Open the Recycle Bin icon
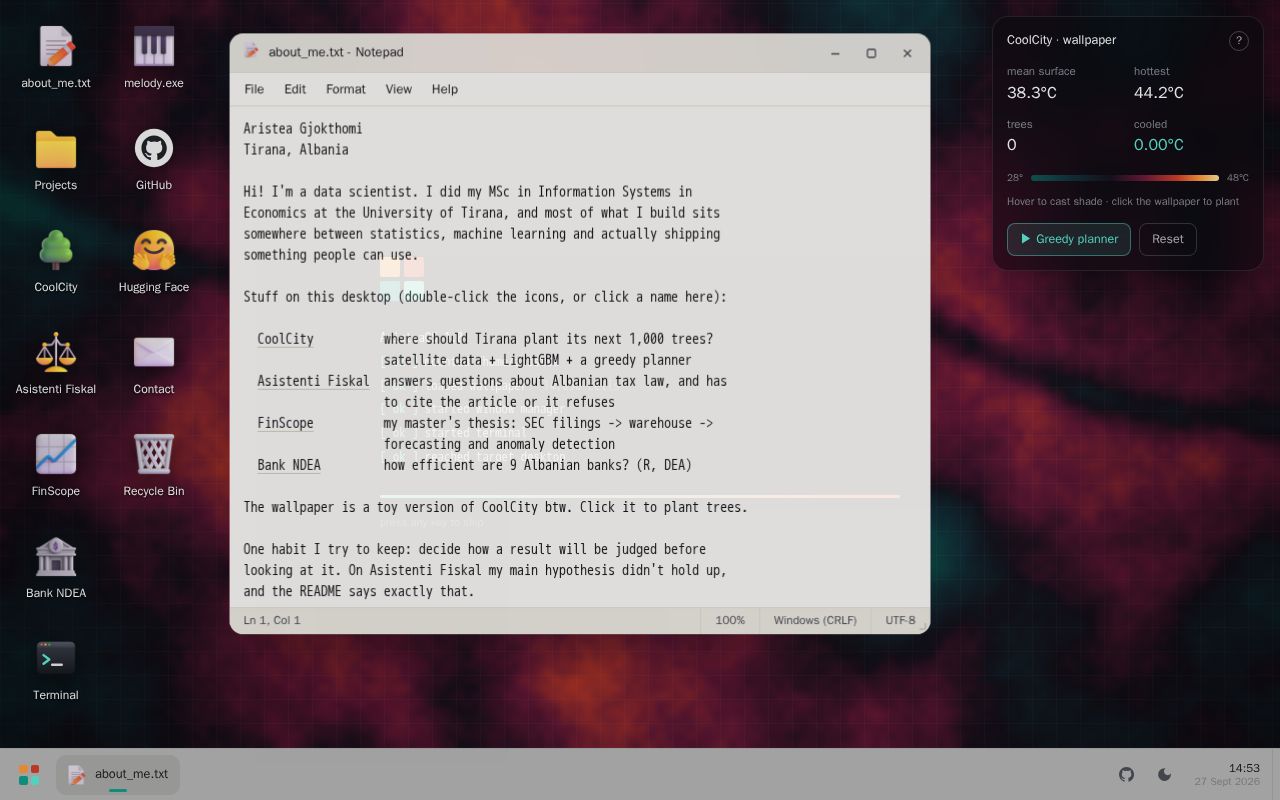 pyautogui.click(x=154, y=466)
